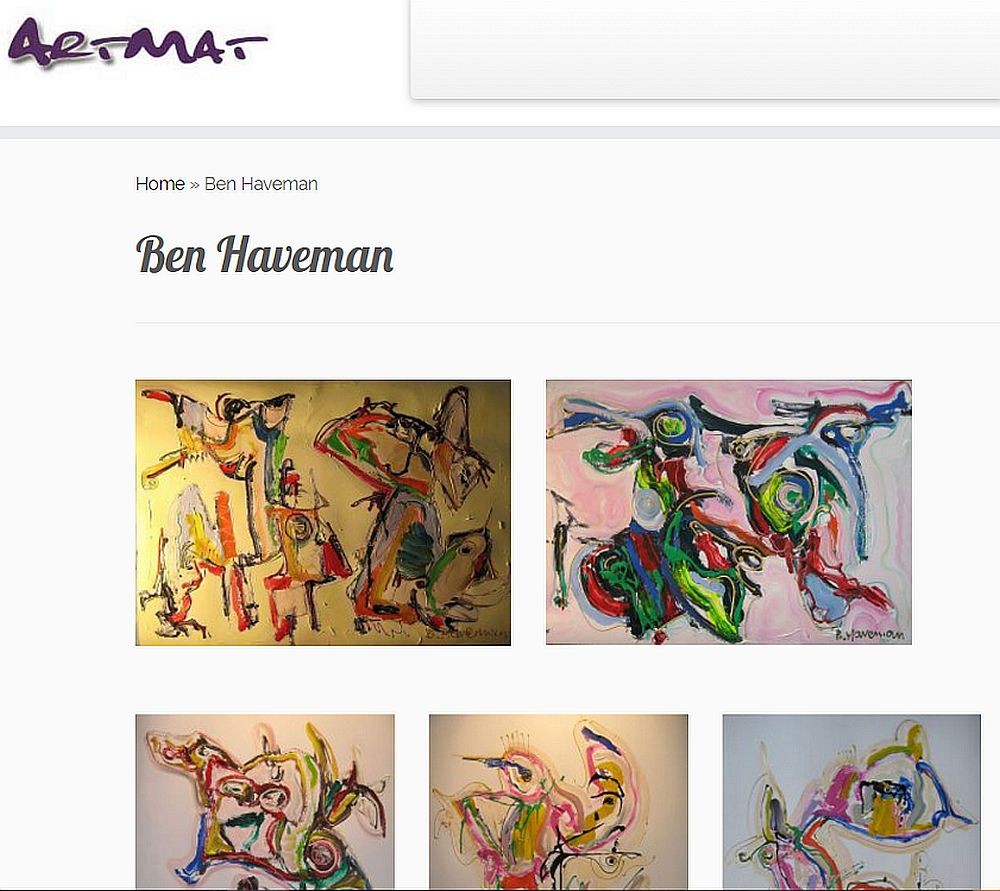Image resolution: width=1000 pixels, height=891 pixels.
Task: Click the Ben Haveman page heading
Action: [x=264, y=254]
